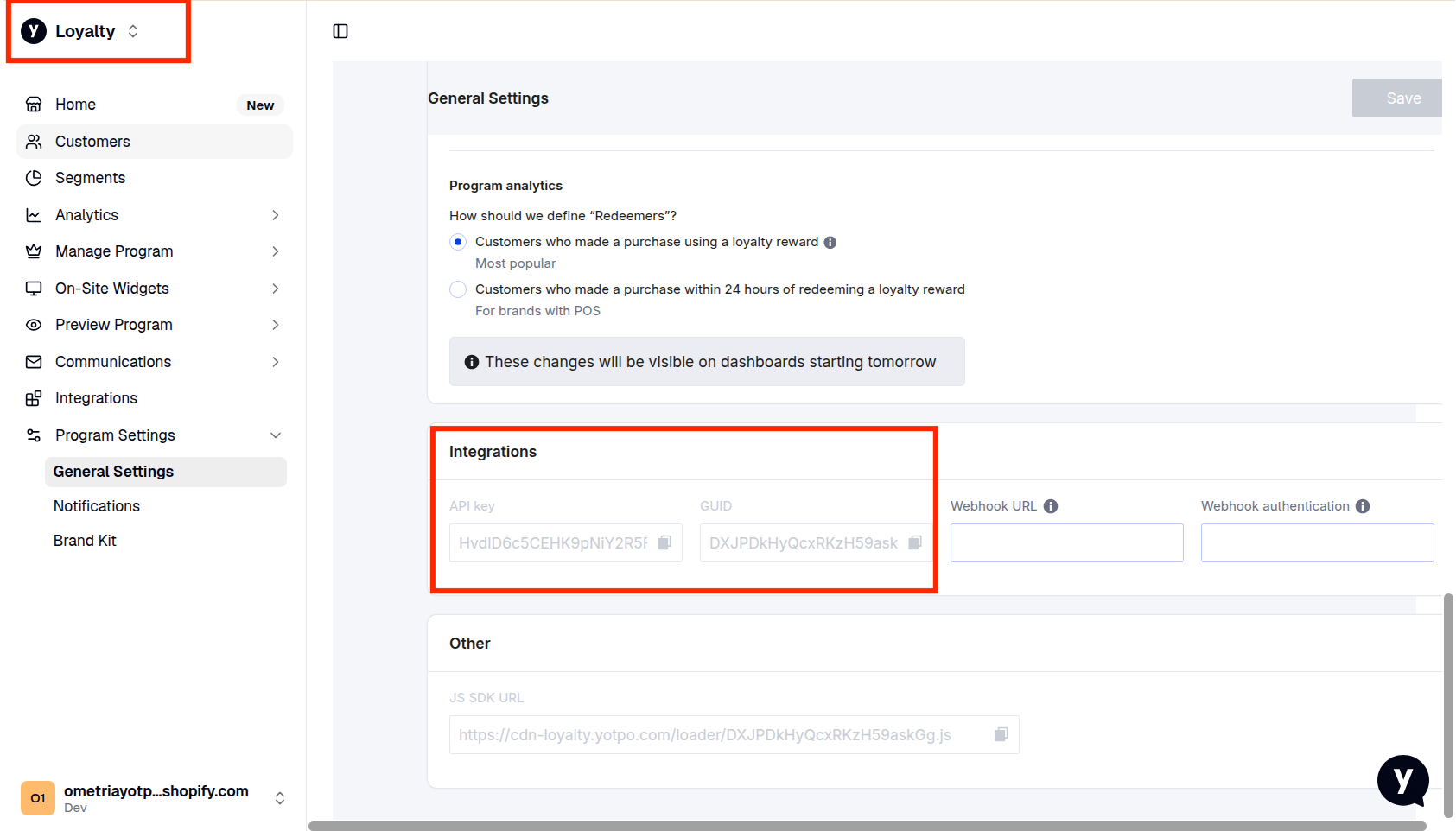This screenshot has width=1456, height=831.
Task: Toggle the sidebar collapse icon
Action: [340, 31]
